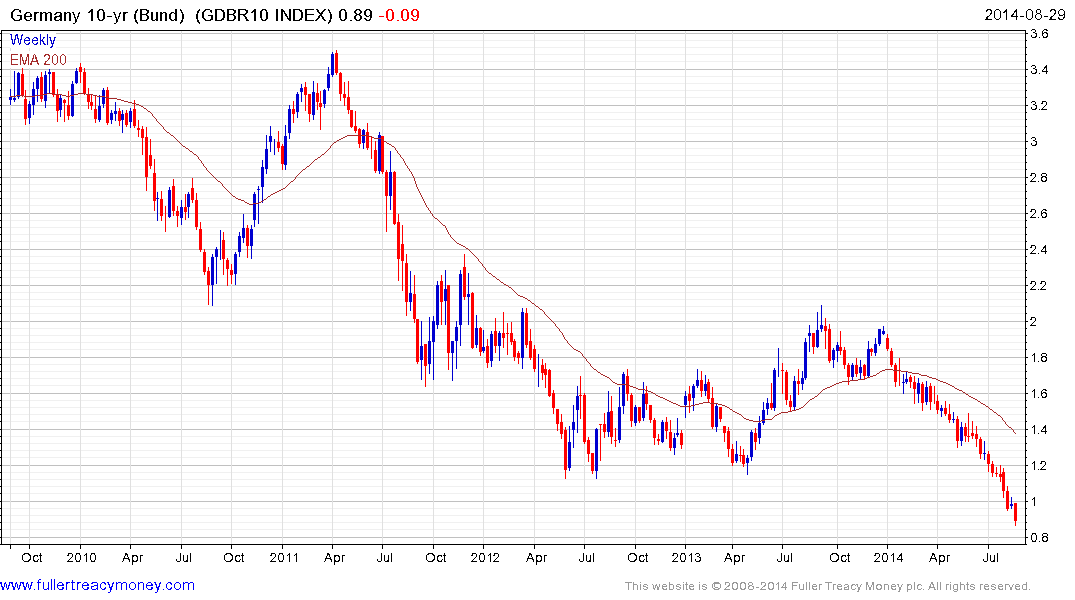Click the '(GDBR10 INDEX)' ticker text
This screenshot has height=600, width=1075.
264,15
